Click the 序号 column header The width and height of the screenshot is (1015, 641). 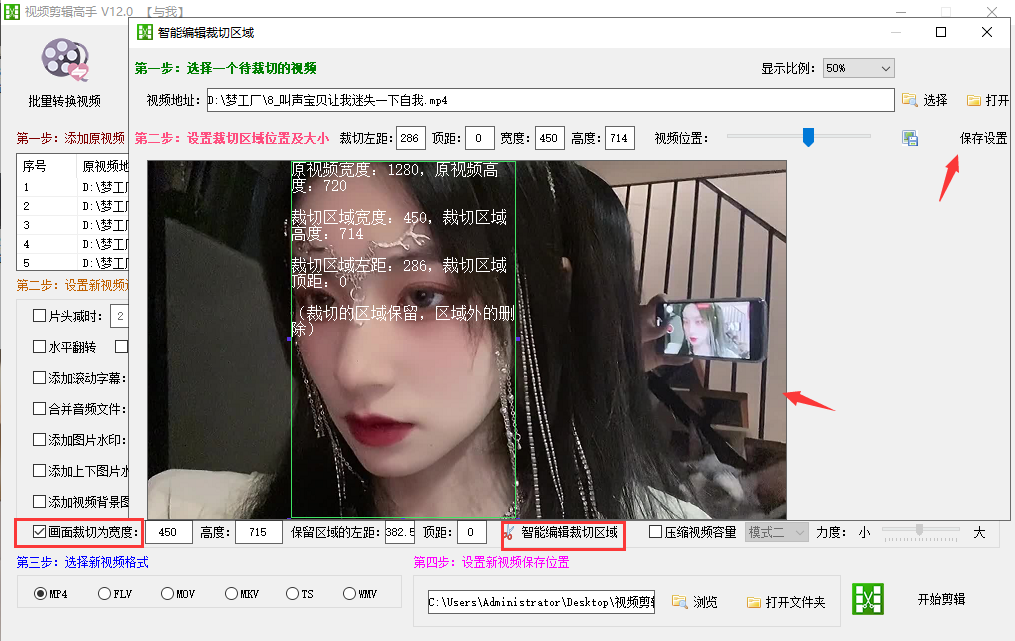[x=47, y=166]
